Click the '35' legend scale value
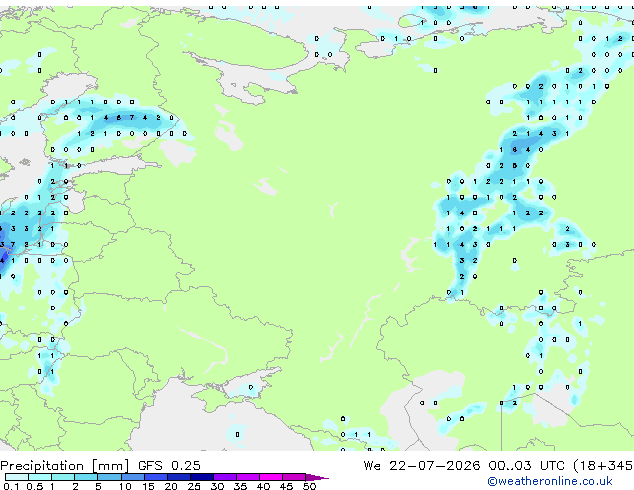 240,486
